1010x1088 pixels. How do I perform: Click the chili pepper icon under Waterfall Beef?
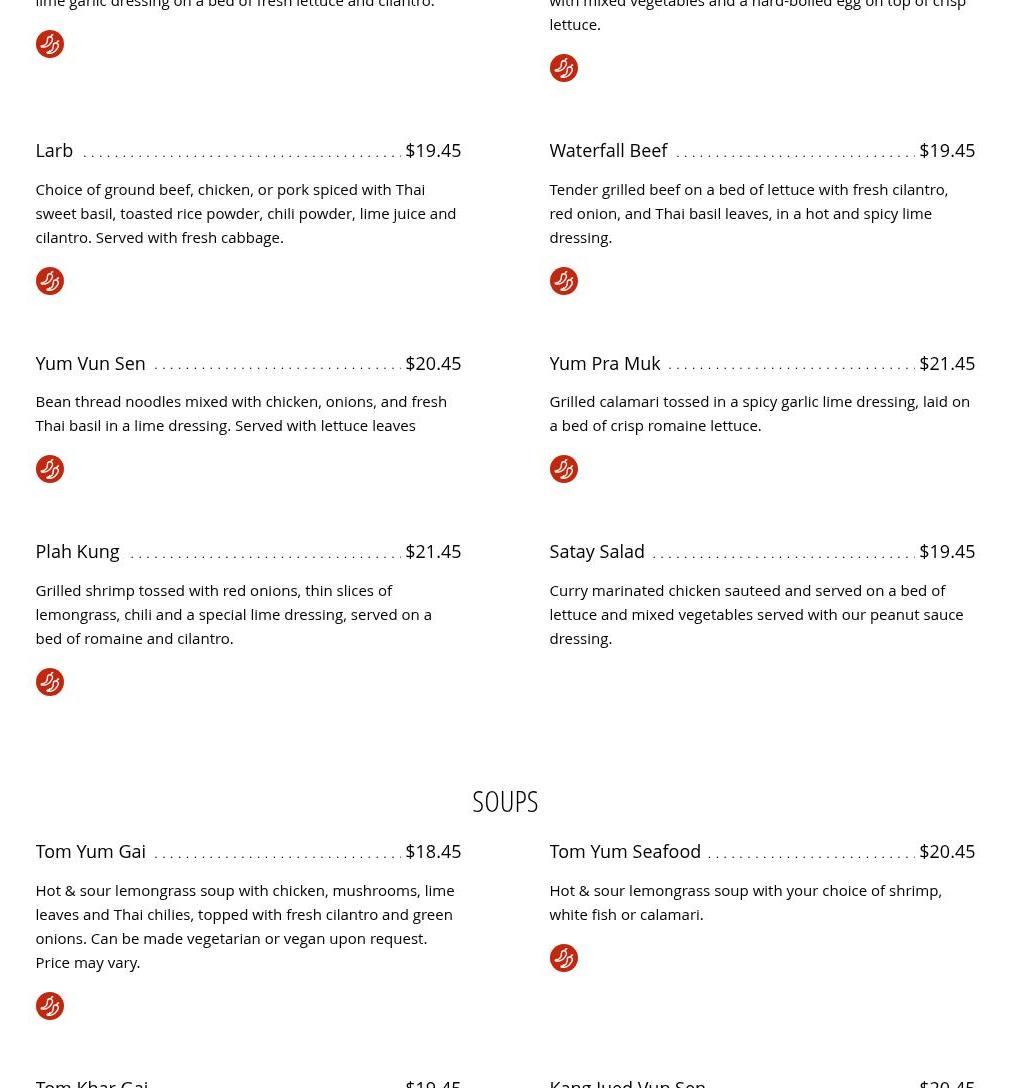click(x=564, y=281)
